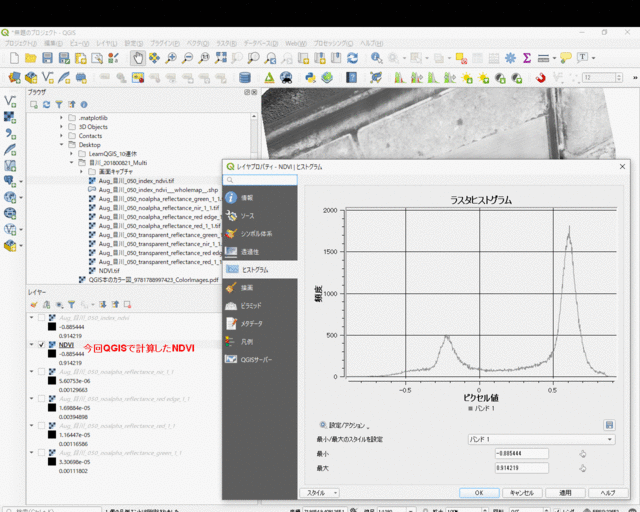The image size is (640, 512).
Task: Click the black color swatch under the NDVI layer
Action: click(x=52, y=354)
